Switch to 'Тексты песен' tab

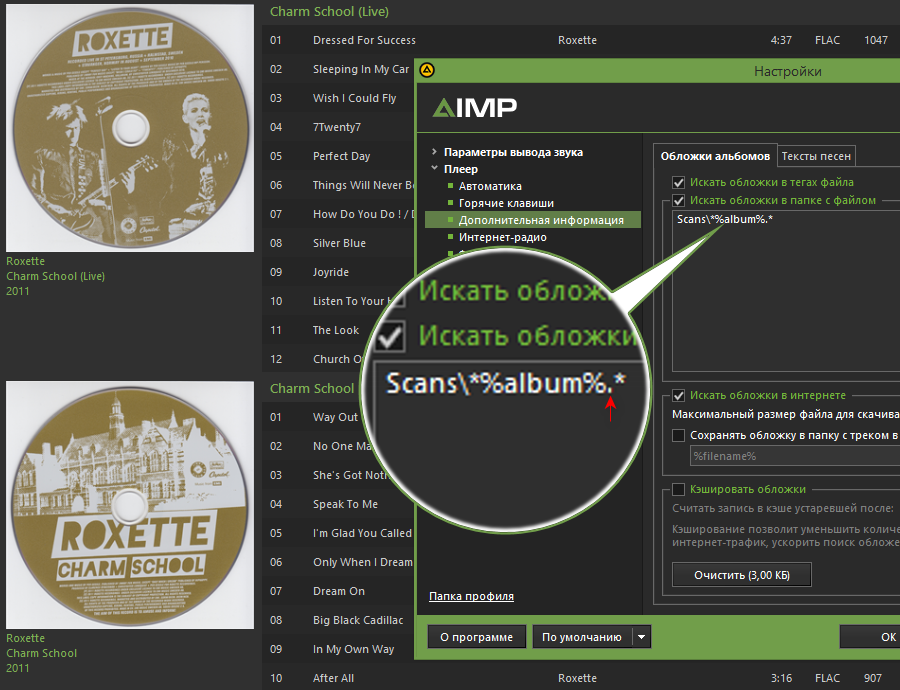[x=816, y=156]
